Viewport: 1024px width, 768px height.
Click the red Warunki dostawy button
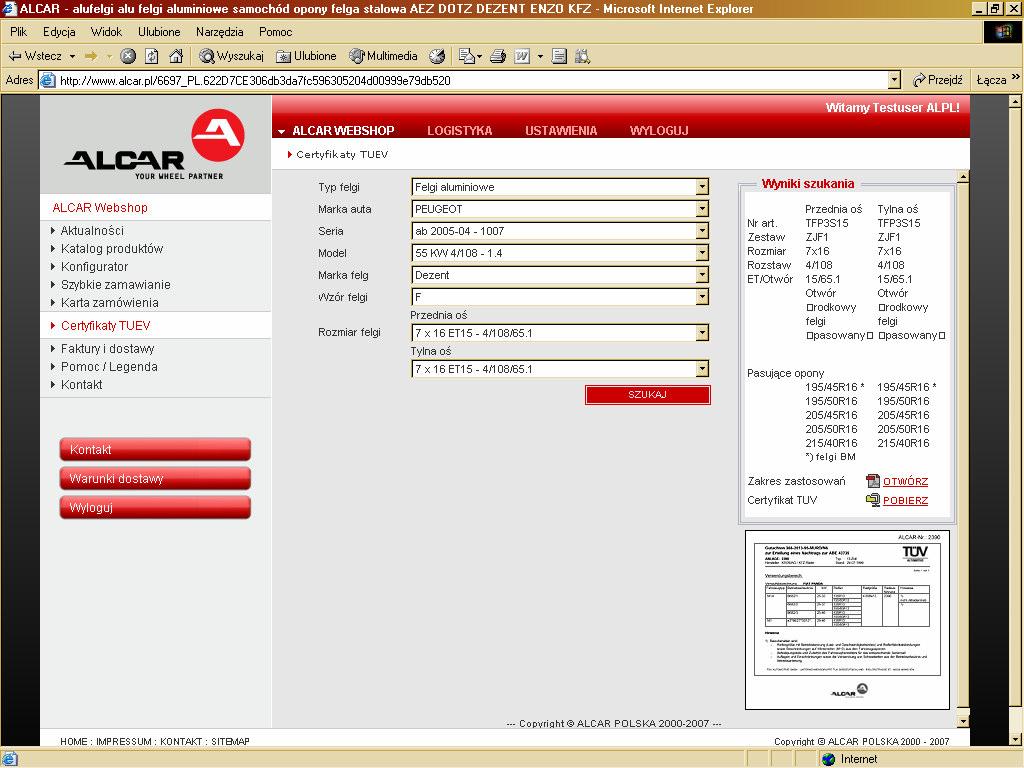point(155,479)
